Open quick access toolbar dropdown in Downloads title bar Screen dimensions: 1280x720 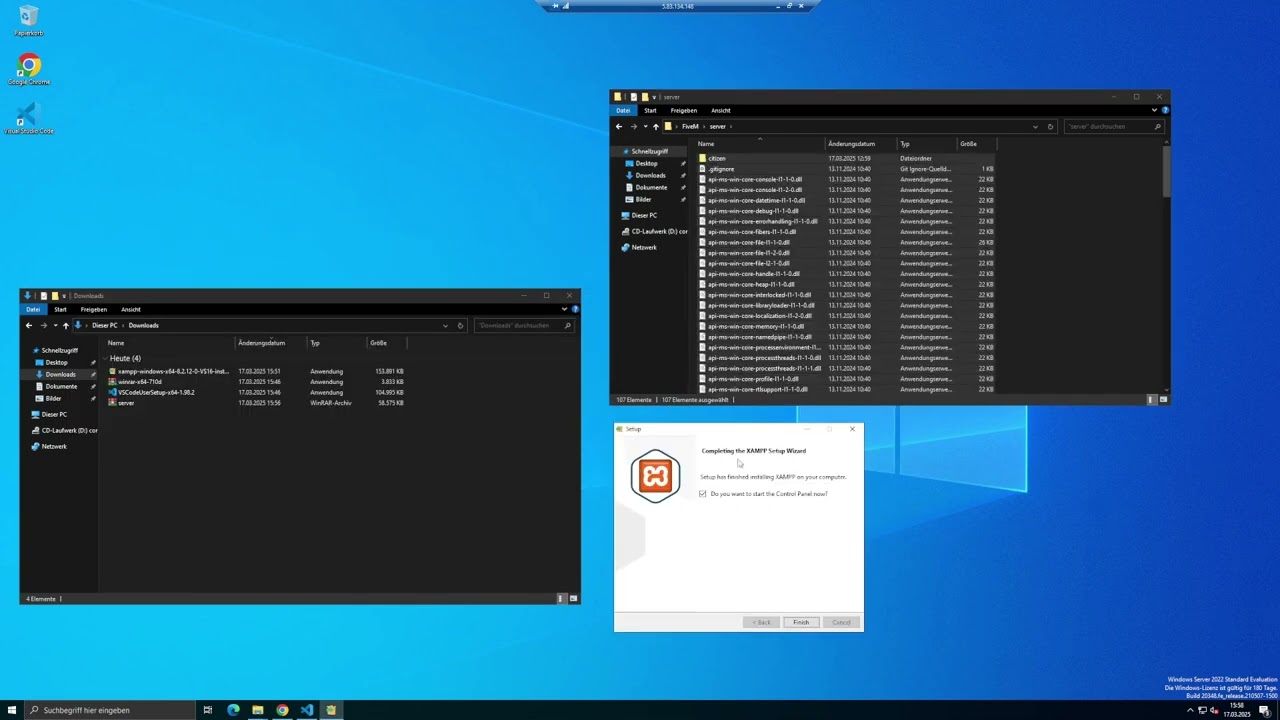pyautogui.click(x=64, y=296)
